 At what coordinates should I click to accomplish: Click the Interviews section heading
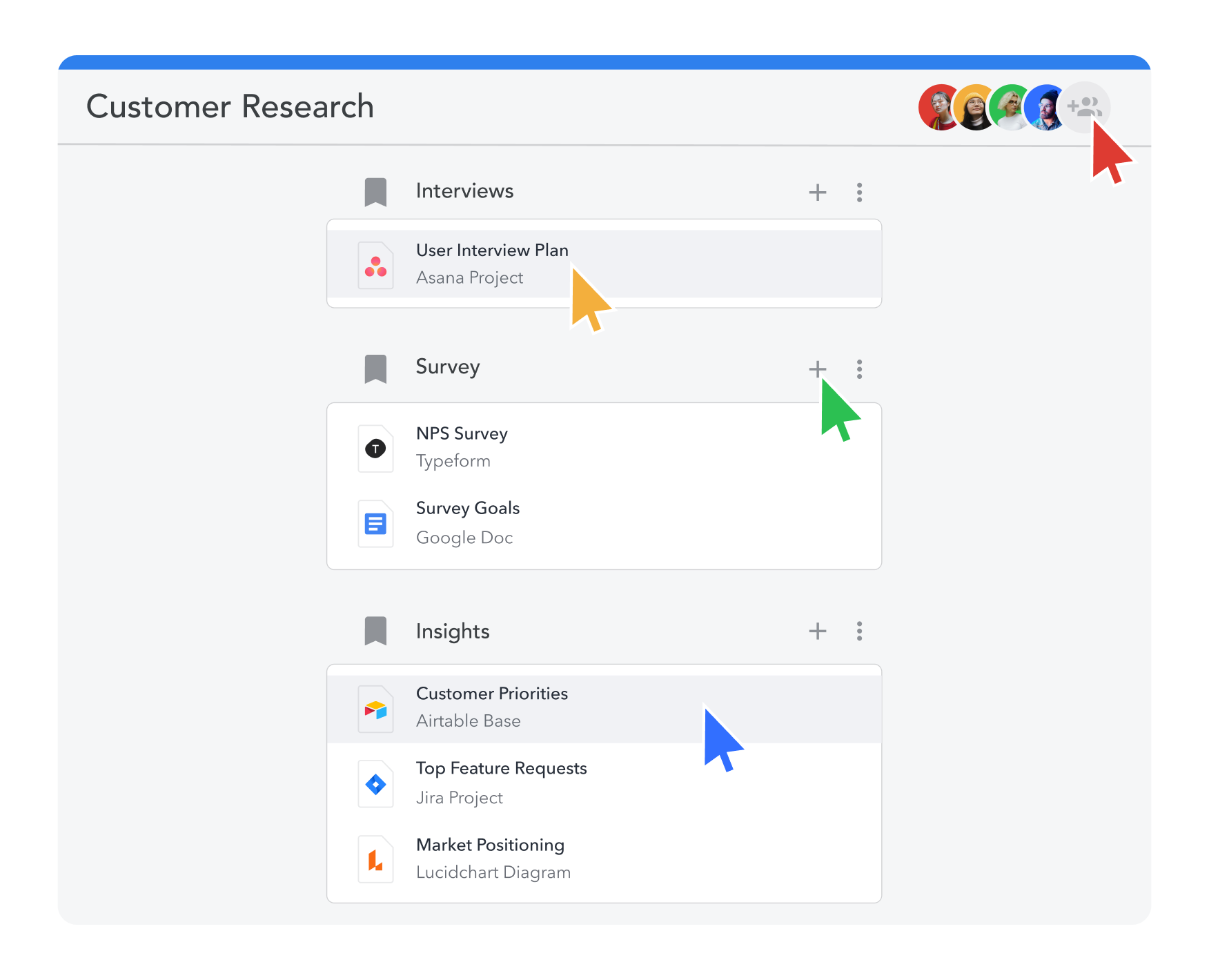[x=464, y=191]
